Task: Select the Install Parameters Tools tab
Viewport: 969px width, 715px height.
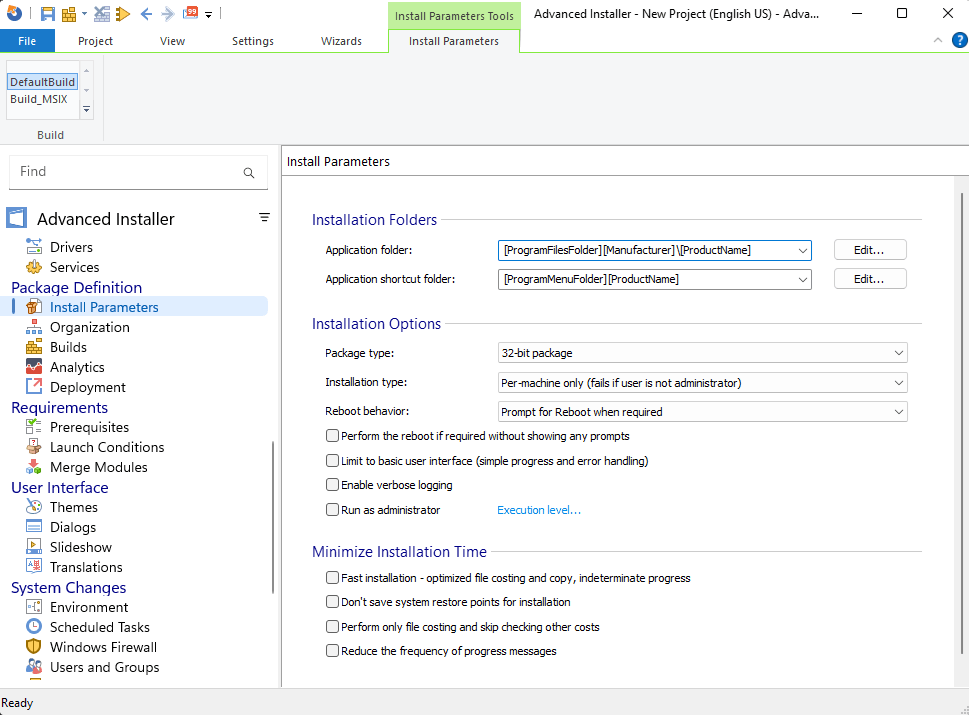Action: click(x=453, y=16)
